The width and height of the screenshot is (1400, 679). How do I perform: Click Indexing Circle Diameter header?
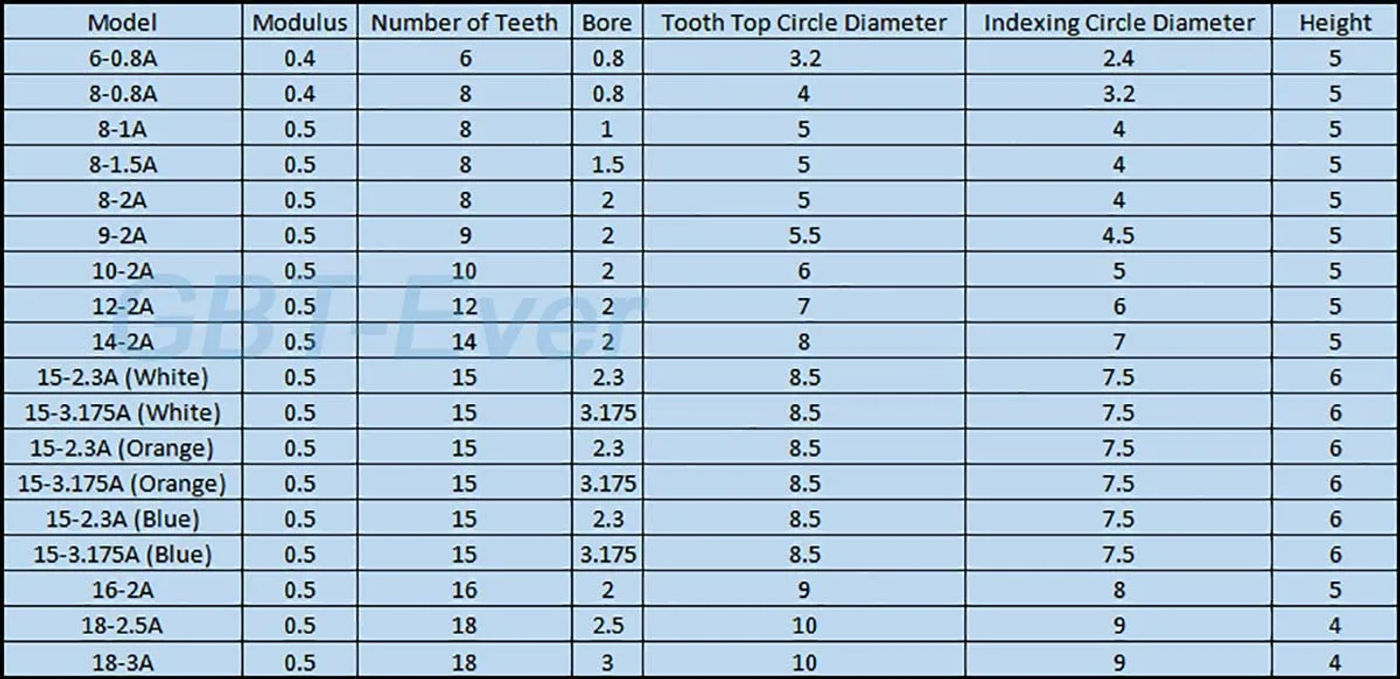pyautogui.click(x=1119, y=22)
